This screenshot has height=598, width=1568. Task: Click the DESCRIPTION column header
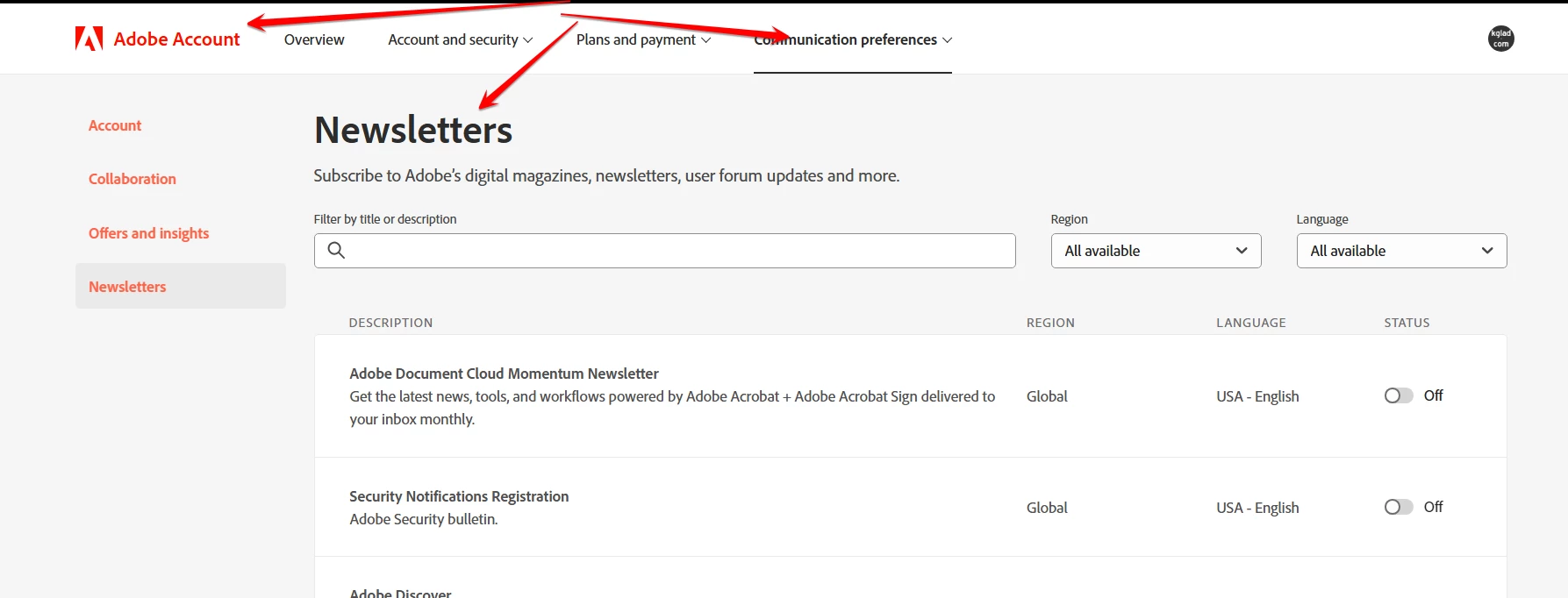(390, 323)
